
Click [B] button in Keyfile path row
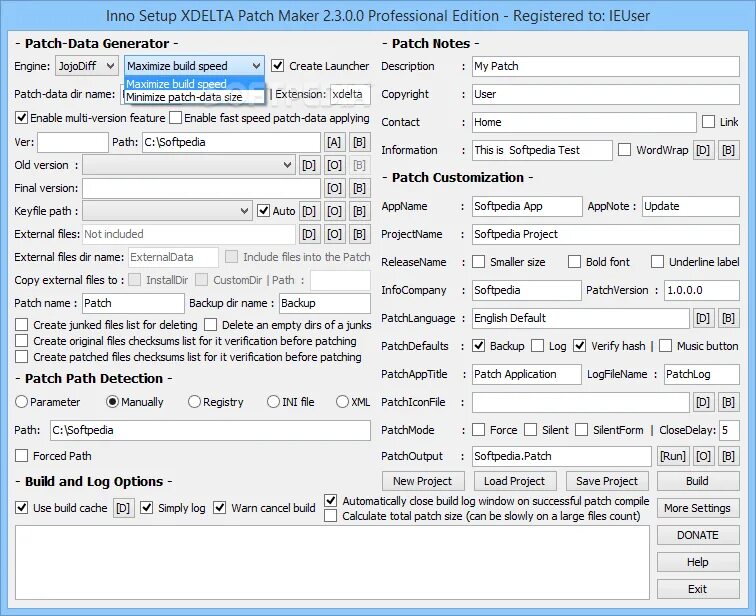[x=359, y=211]
